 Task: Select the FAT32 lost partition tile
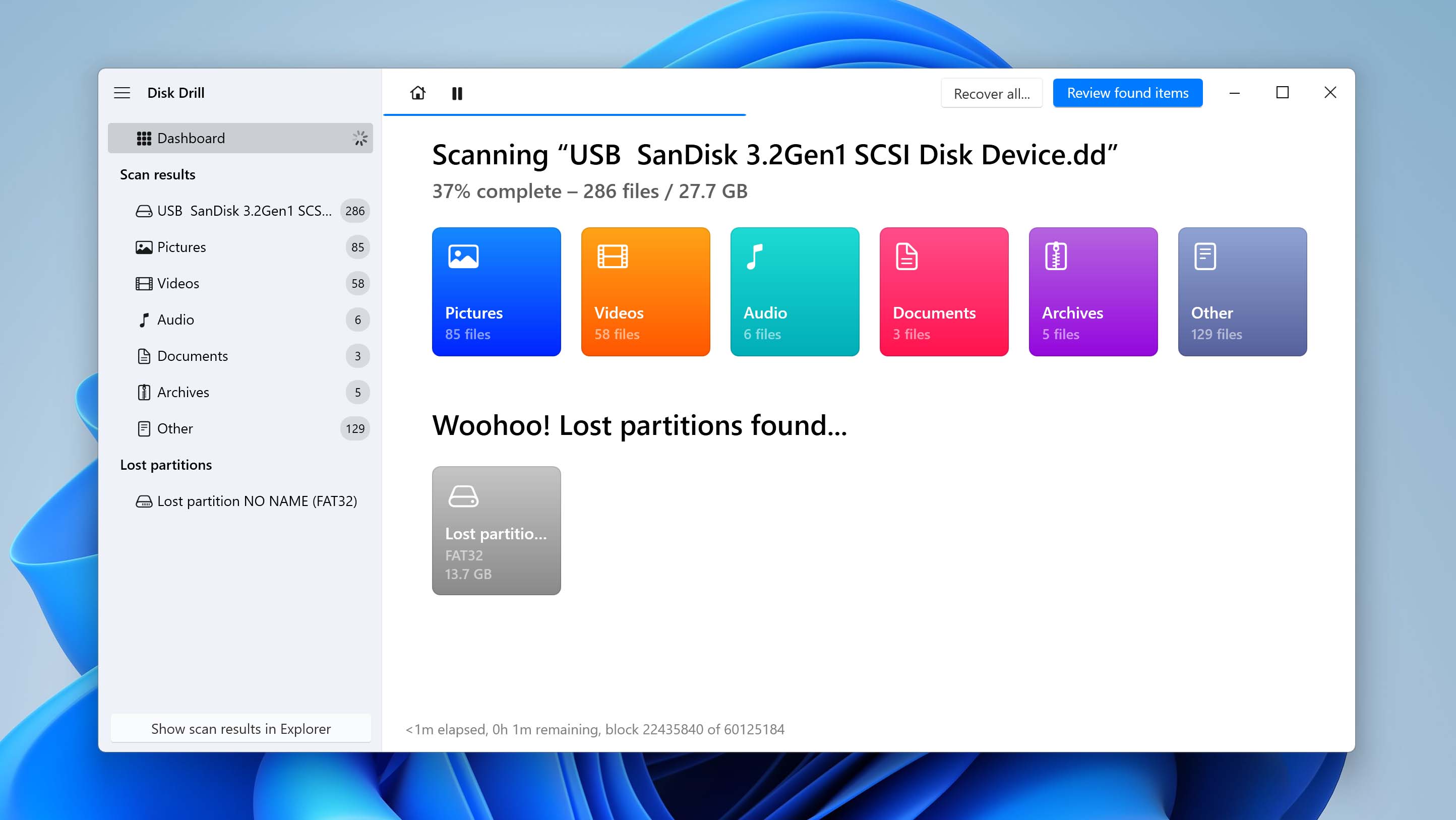496,530
